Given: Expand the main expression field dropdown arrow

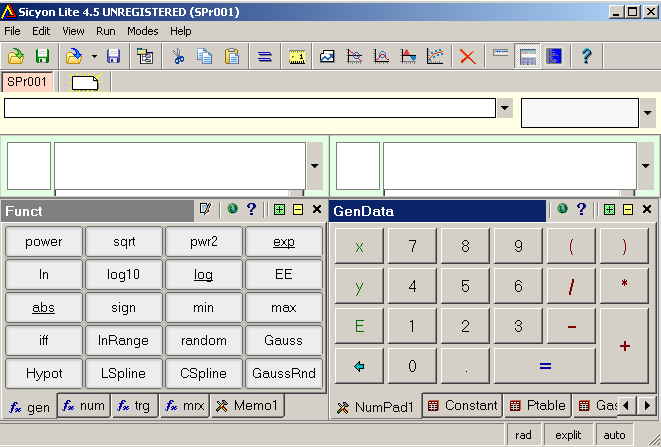Looking at the screenshot, I should pos(505,108).
